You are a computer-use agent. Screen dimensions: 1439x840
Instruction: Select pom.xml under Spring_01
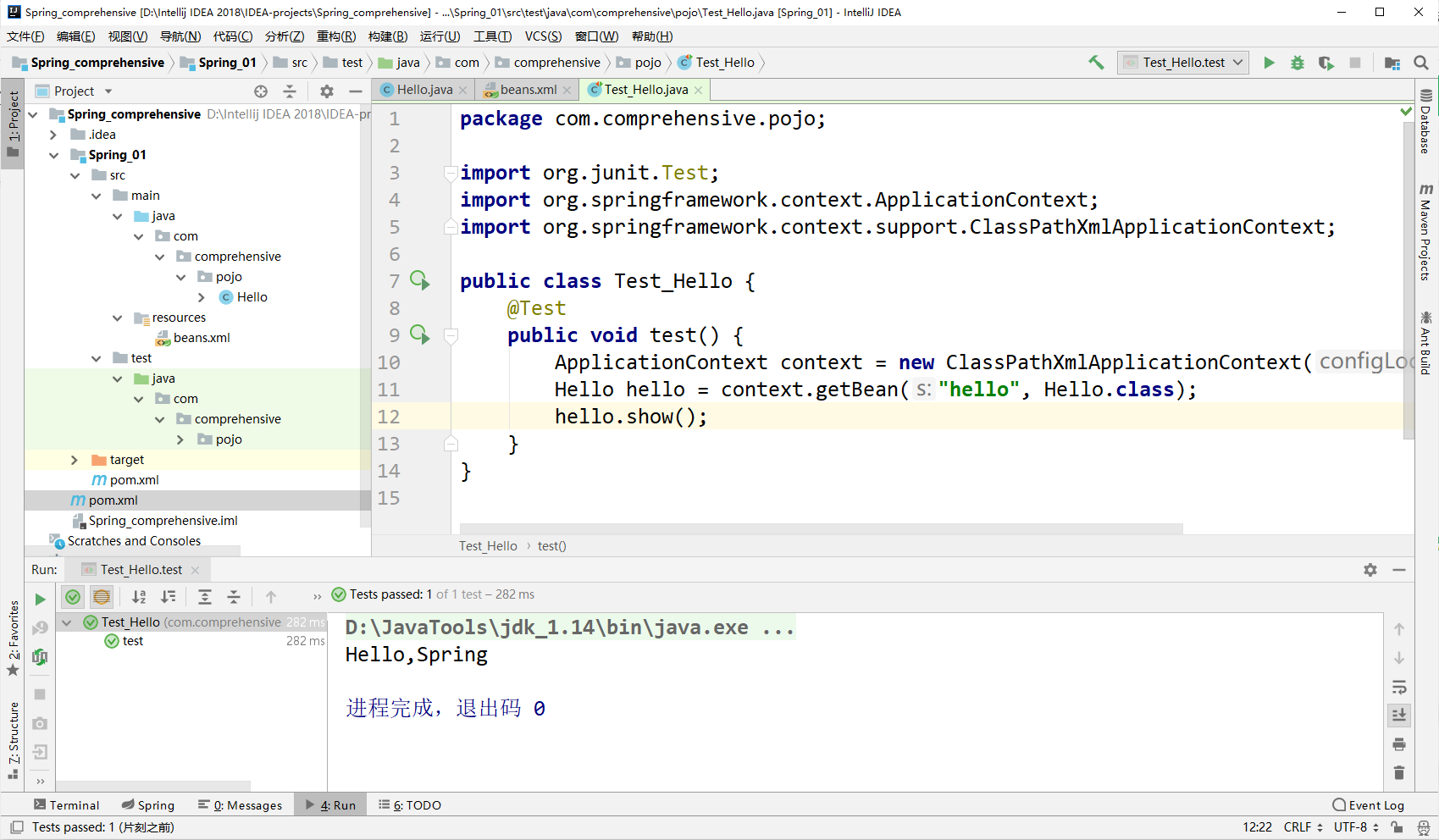click(133, 480)
